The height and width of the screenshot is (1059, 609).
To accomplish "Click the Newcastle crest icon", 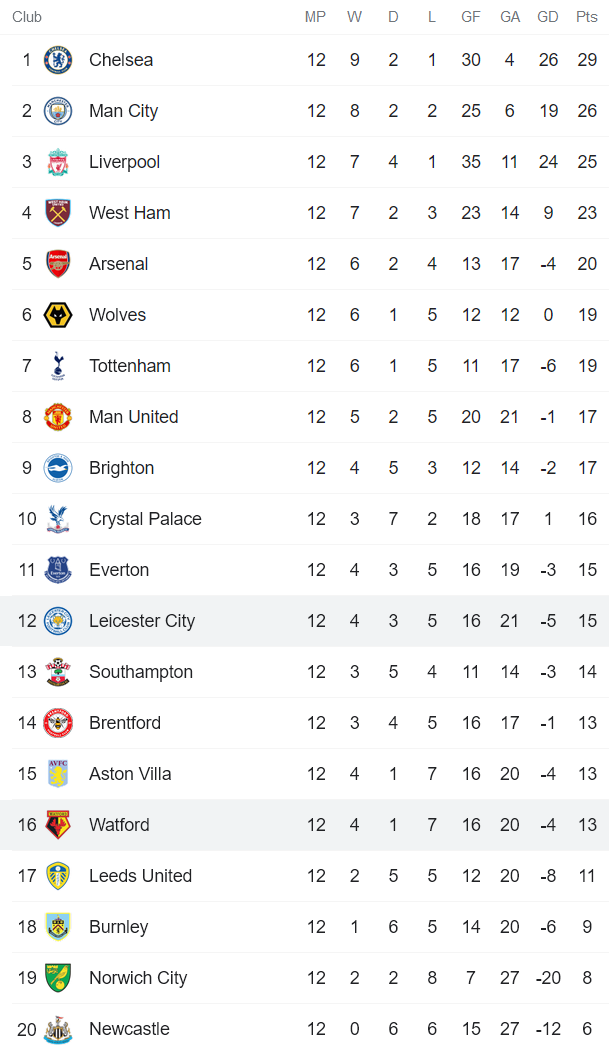I will pyautogui.click(x=58, y=1029).
